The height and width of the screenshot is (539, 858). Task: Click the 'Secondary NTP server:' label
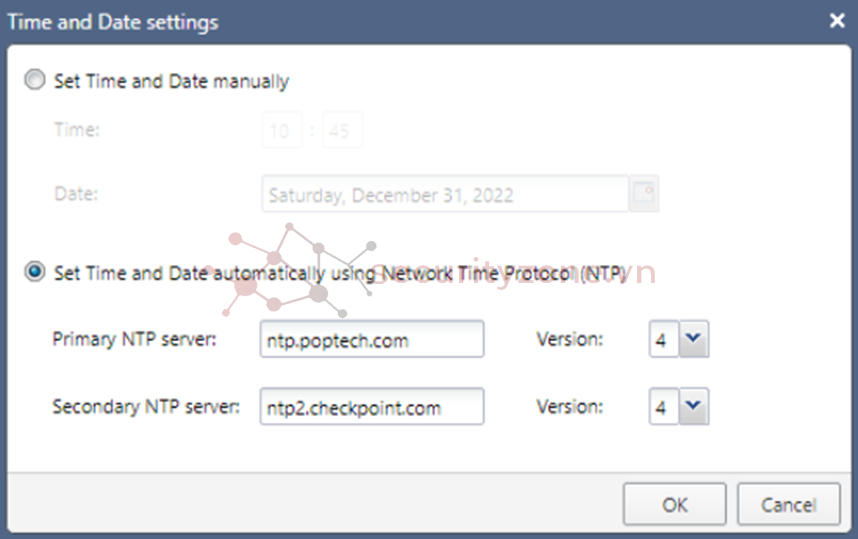tap(146, 407)
